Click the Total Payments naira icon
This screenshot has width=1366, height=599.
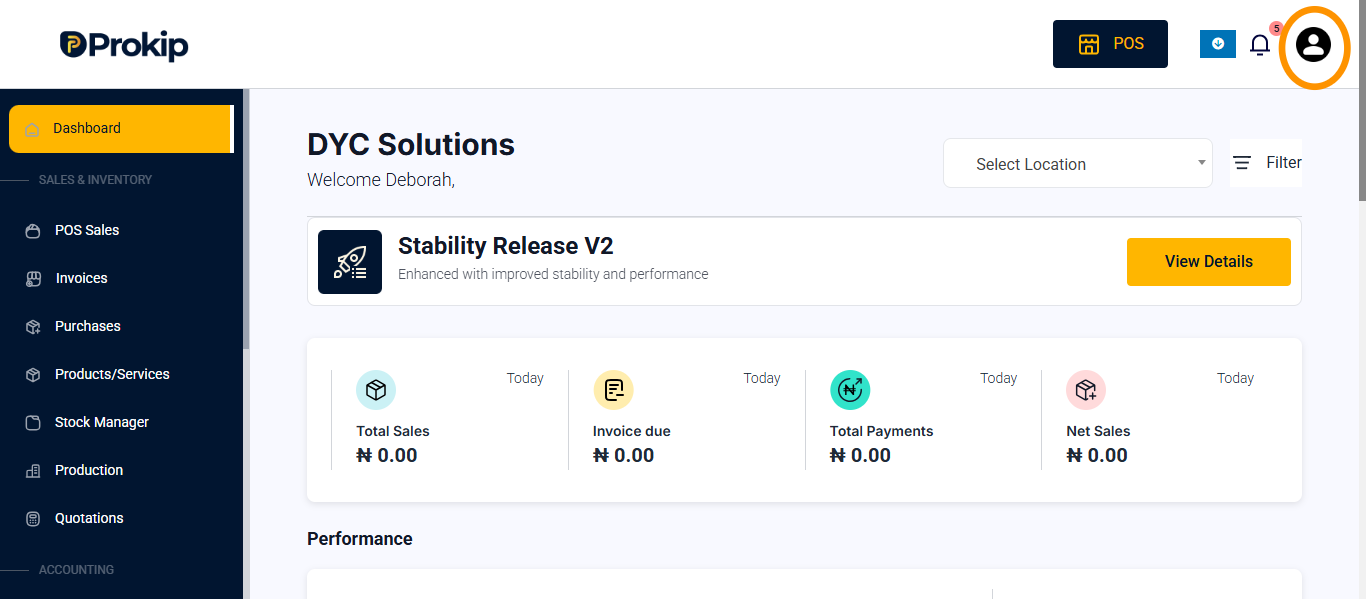(x=850, y=390)
